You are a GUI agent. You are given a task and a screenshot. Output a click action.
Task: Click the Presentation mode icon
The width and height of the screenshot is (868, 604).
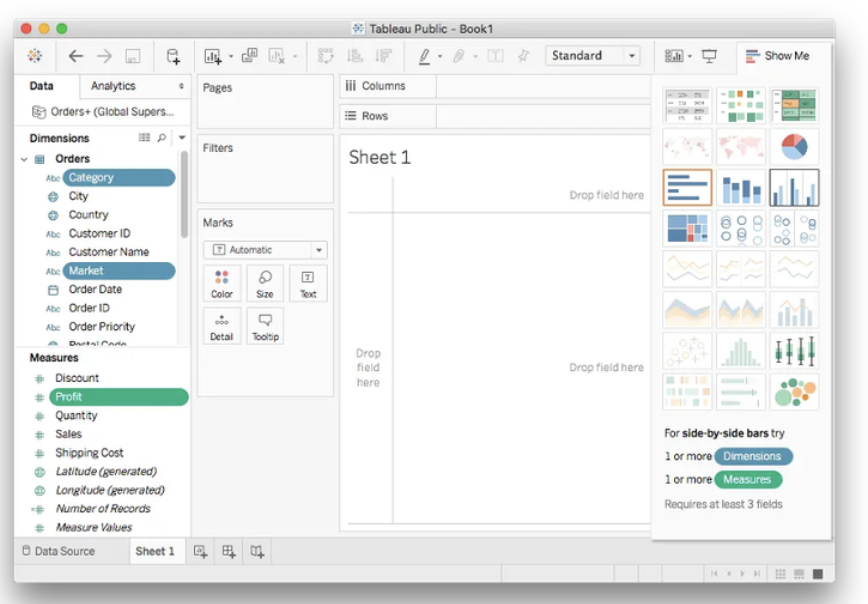(x=709, y=56)
